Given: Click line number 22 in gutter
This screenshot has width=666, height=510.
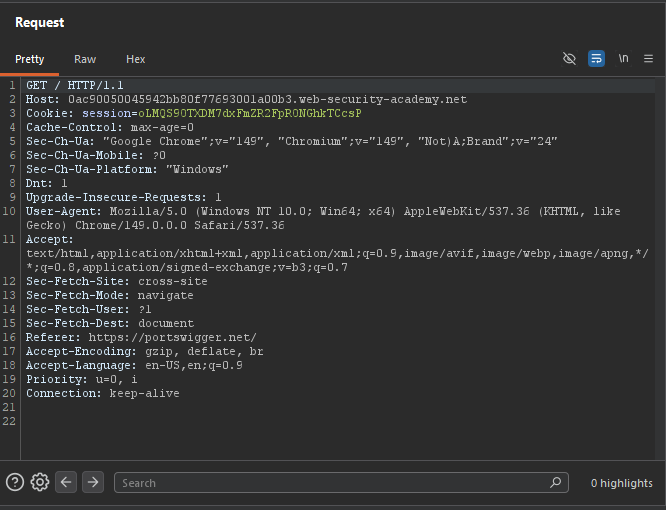Looking at the screenshot, I should click(9, 421).
